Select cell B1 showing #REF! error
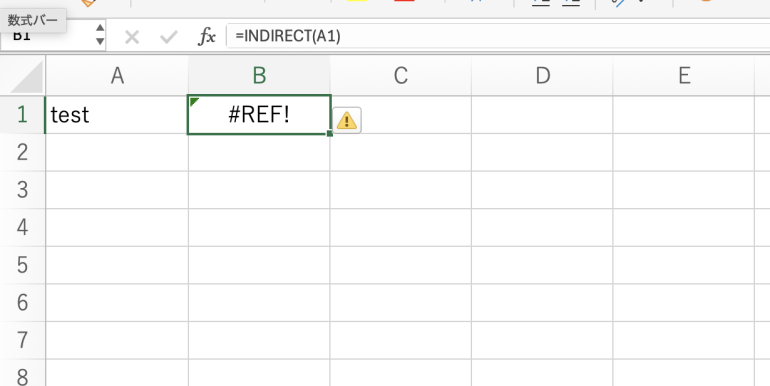This screenshot has height=386, width=770. pos(259,114)
